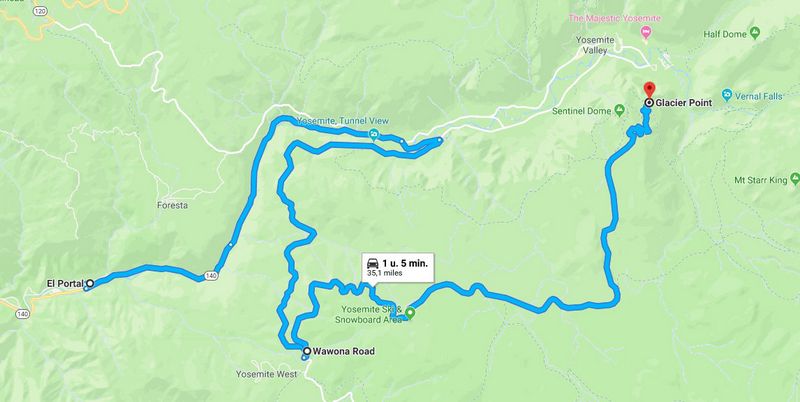800x402 pixels.
Task: Click the Half Dome text label
Action: click(x=726, y=34)
